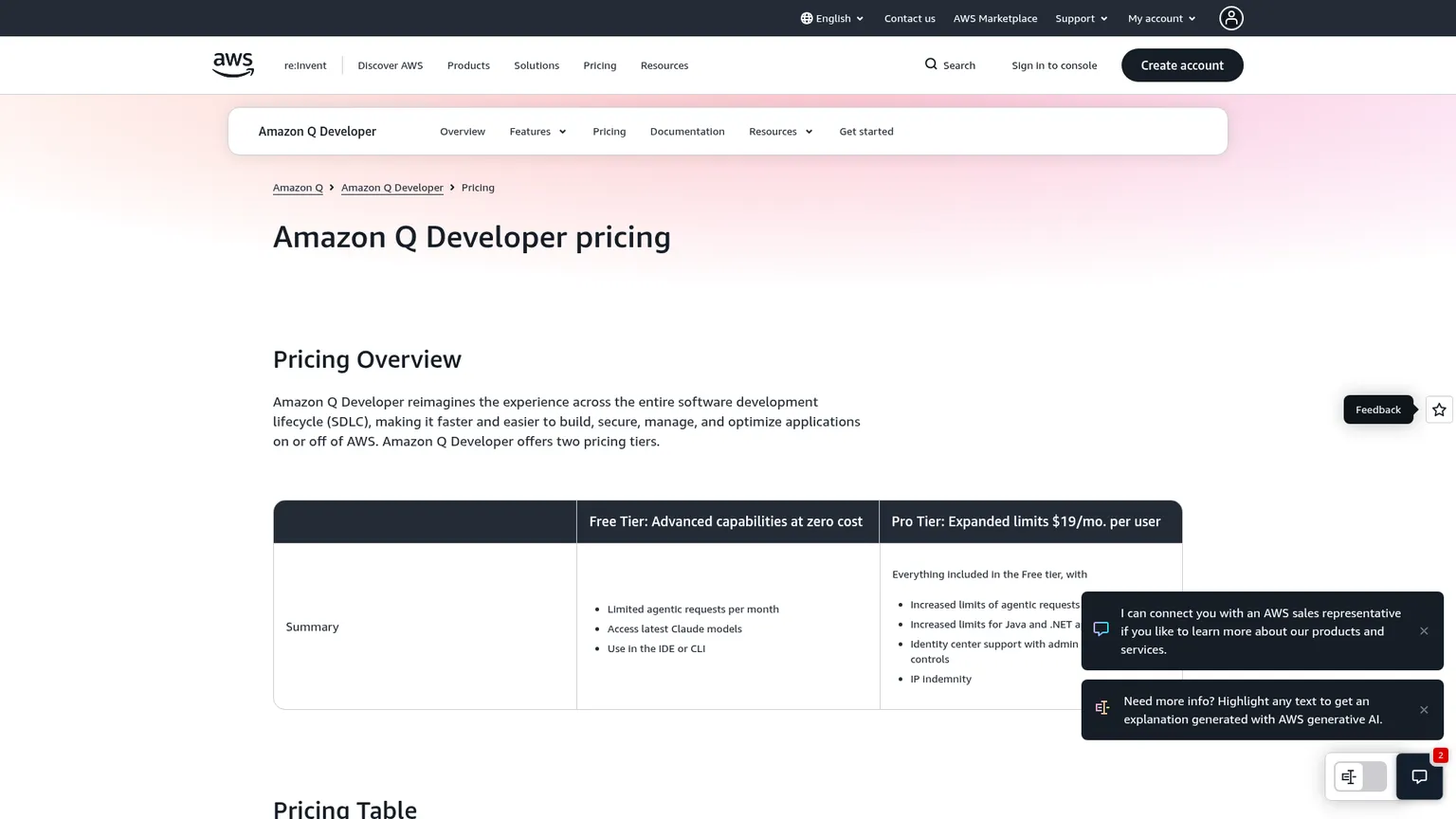Click the 'Amazon Q Developer pricing' page heading
This screenshot has height=819, width=1456.
point(472,237)
